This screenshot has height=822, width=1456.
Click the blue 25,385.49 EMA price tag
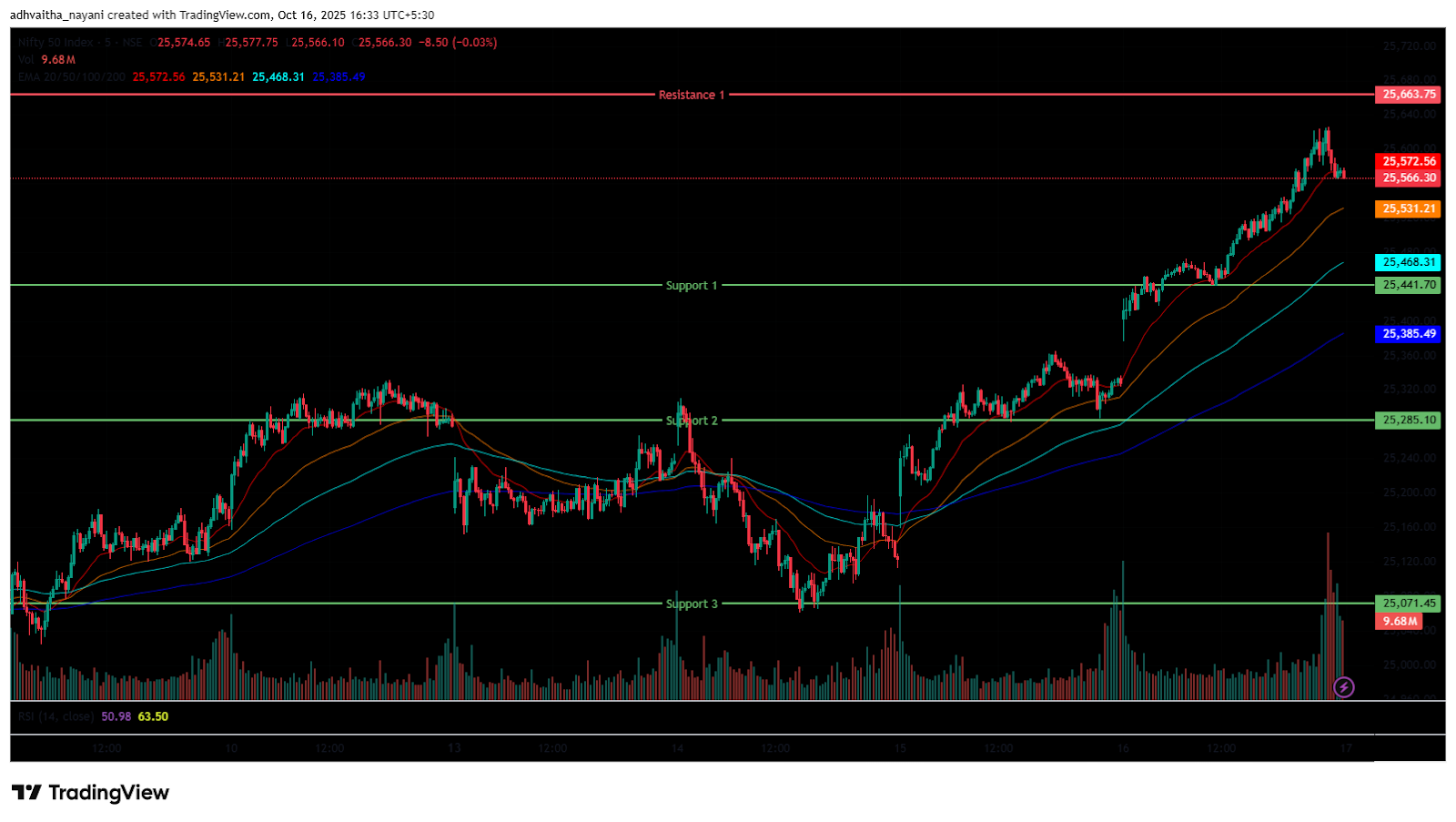point(1409,334)
